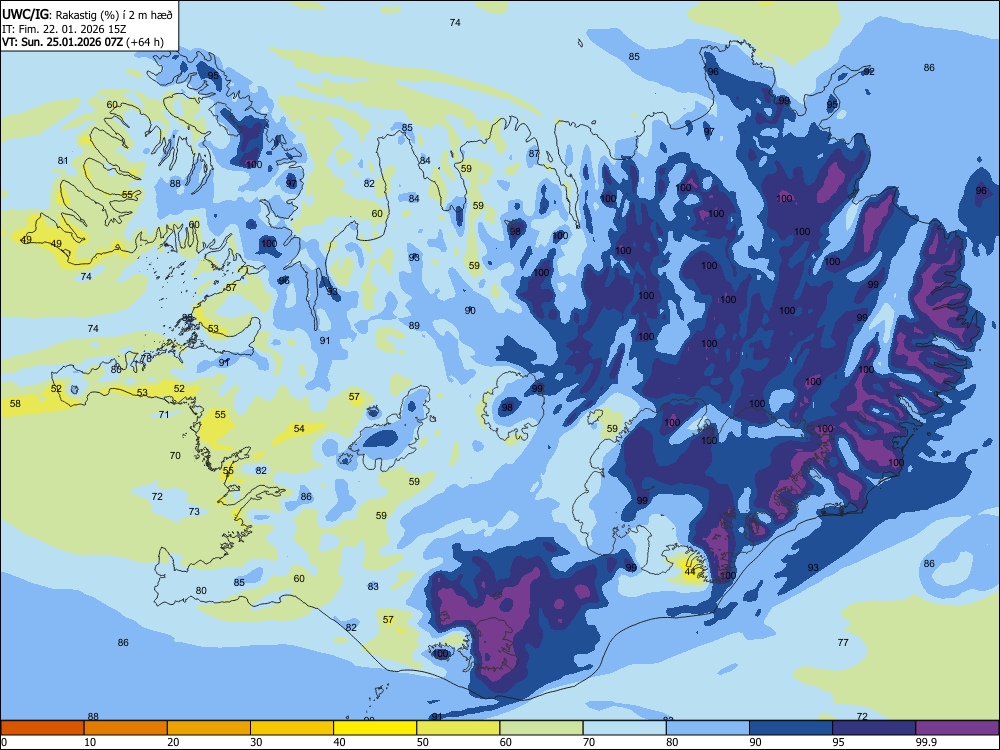This screenshot has width=1000, height=750.
Task: Click the legend tick label 0
Action: pyautogui.click(x=4, y=742)
